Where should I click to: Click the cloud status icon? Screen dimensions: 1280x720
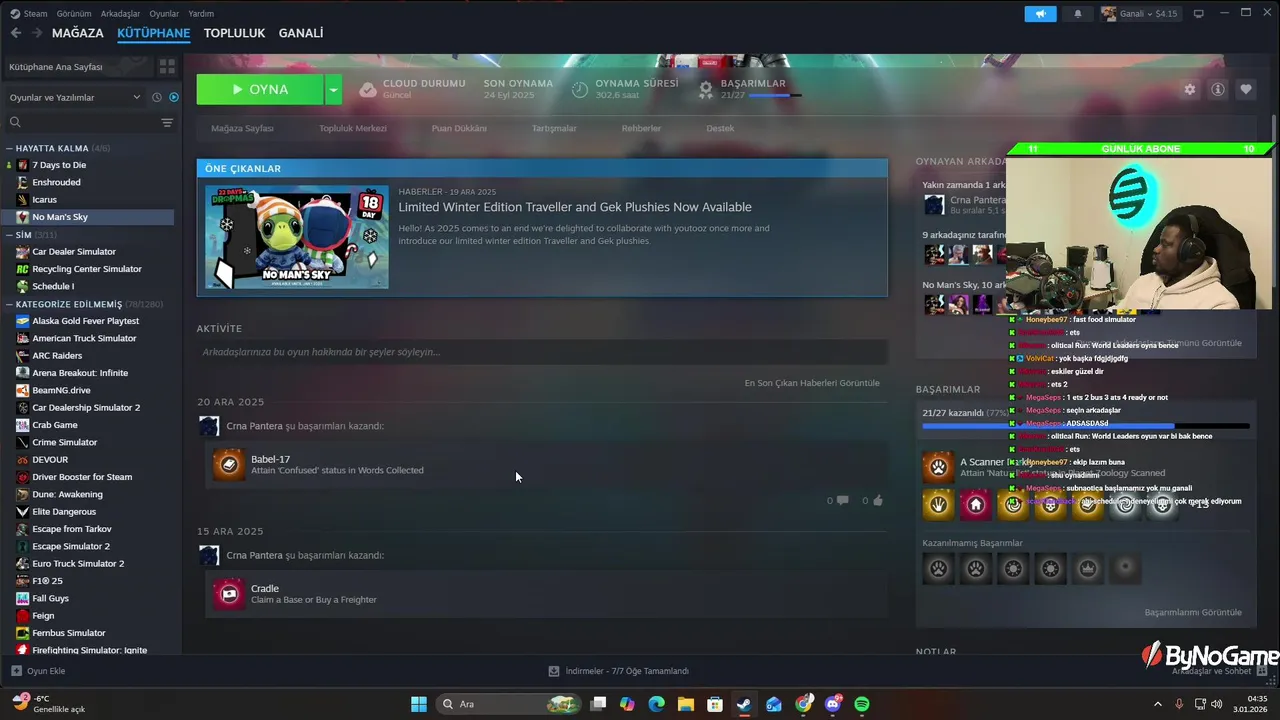368,89
